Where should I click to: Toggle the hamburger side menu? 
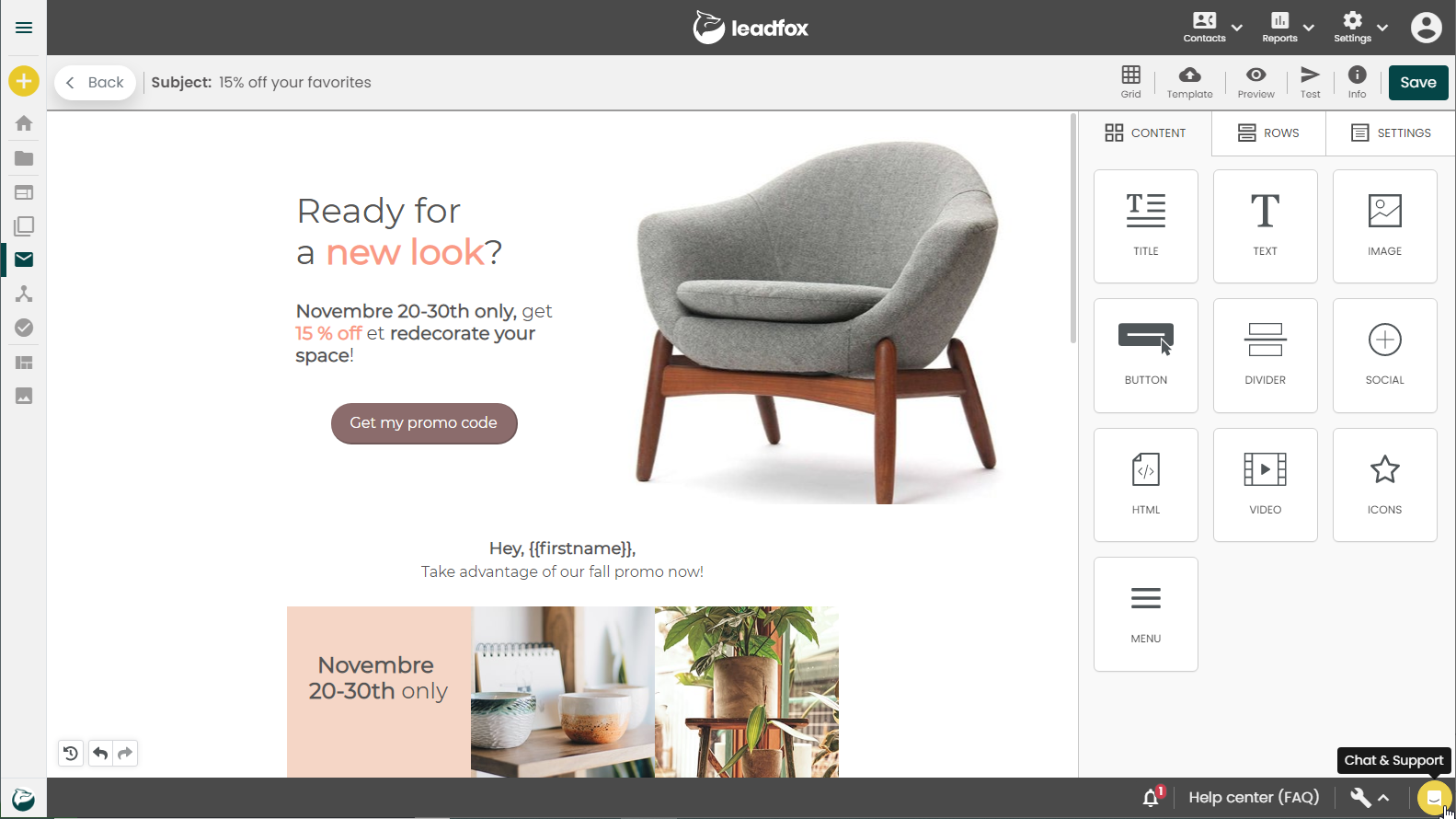[x=24, y=28]
